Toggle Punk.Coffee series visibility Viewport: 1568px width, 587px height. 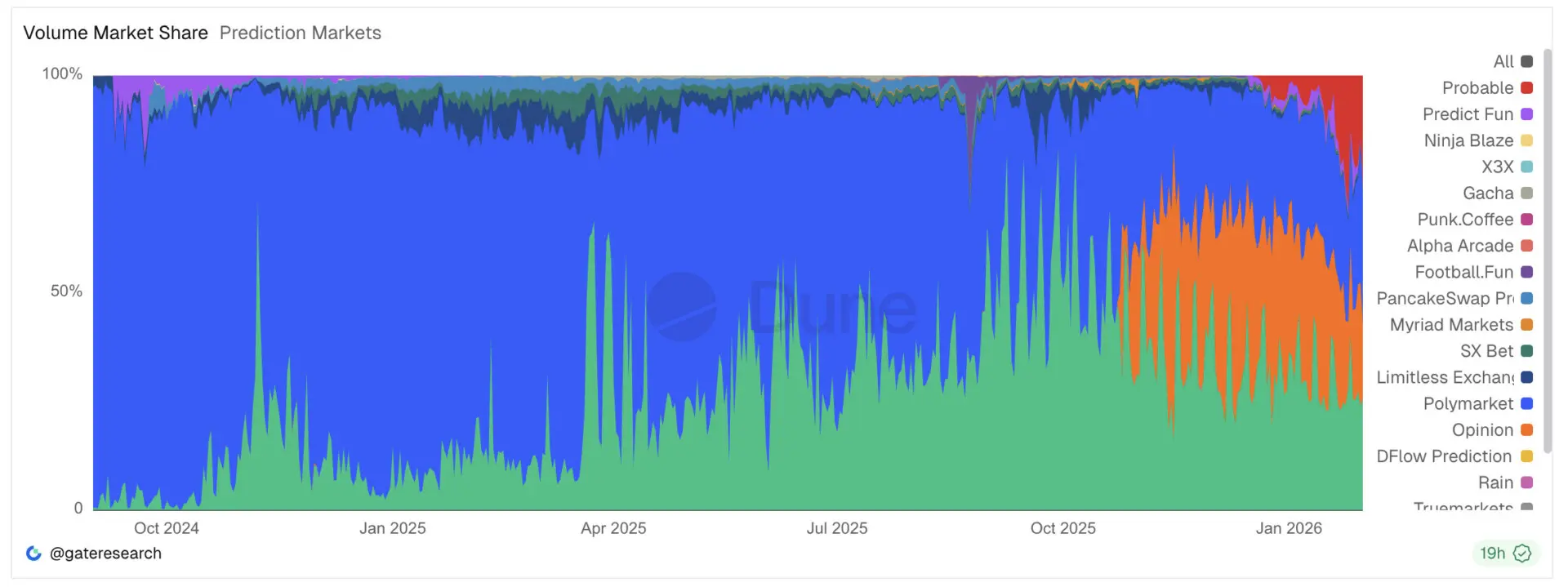click(x=1475, y=220)
